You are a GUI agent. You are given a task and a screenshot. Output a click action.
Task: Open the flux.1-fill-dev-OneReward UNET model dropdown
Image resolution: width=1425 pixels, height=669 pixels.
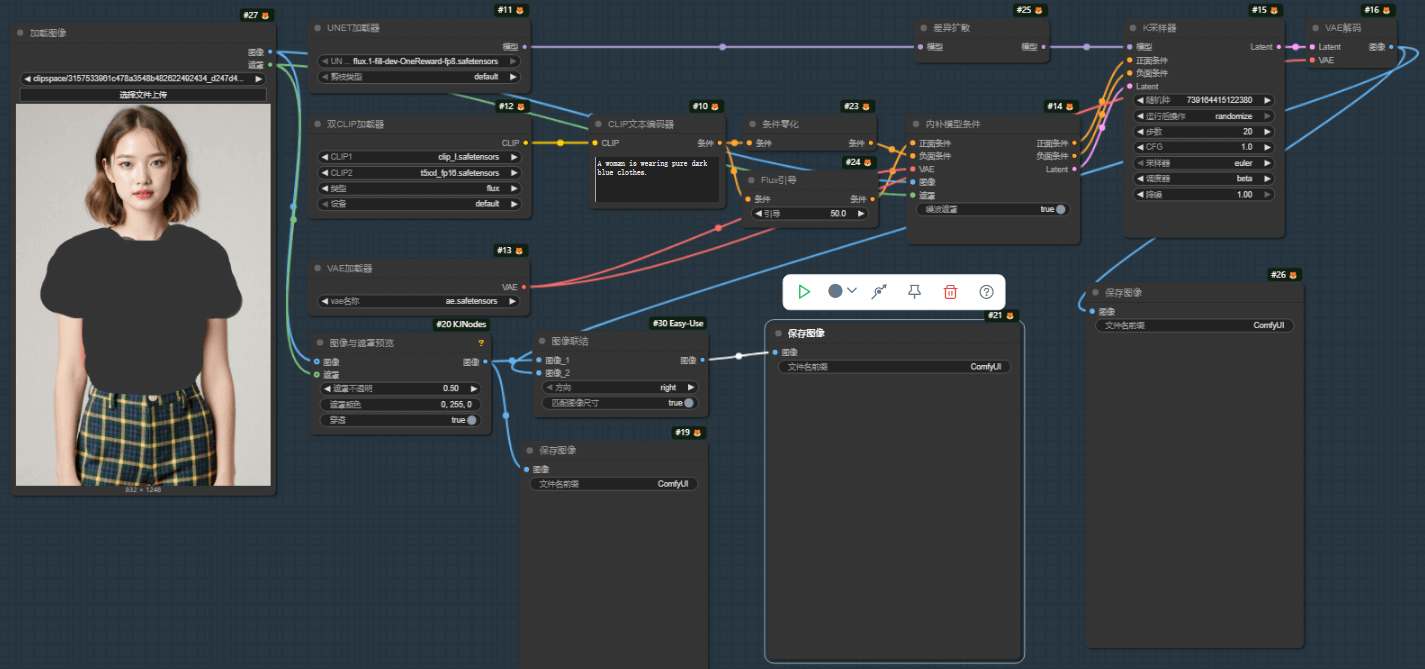click(x=419, y=61)
